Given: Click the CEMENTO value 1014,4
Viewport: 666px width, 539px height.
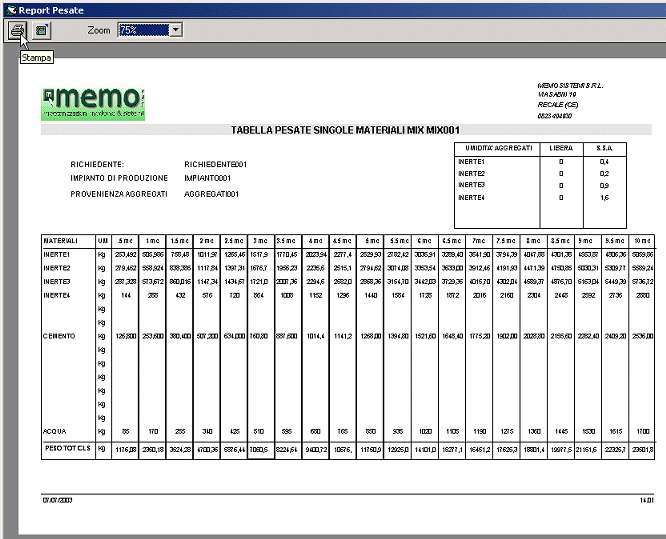Looking at the screenshot, I should click(x=316, y=336).
